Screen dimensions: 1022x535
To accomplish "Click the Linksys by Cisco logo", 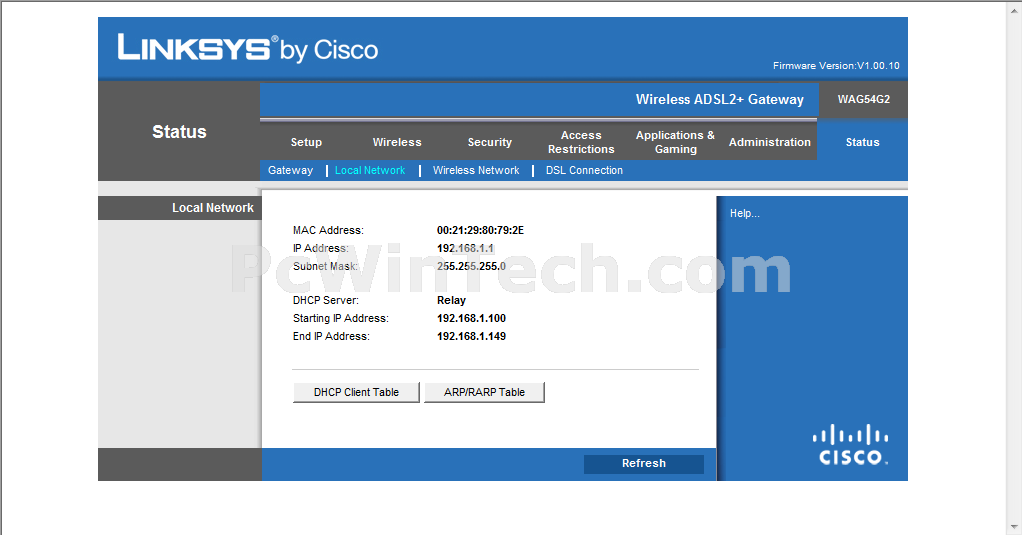I will (248, 49).
